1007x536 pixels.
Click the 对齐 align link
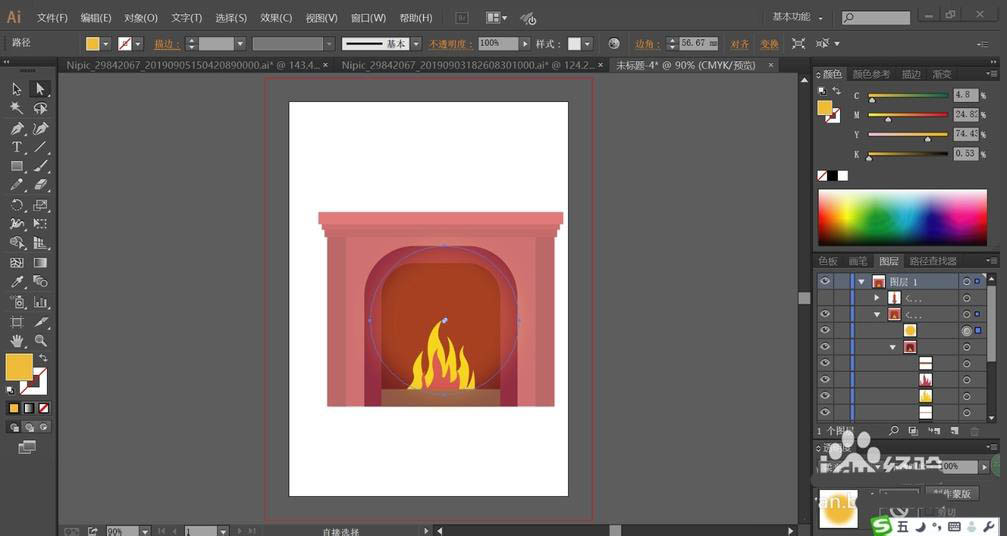(739, 44)
